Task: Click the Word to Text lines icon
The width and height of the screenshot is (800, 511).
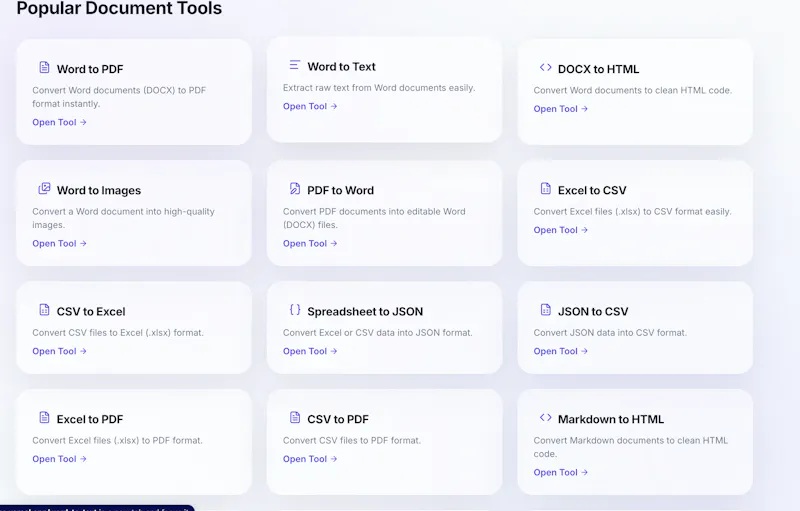Action: point(295,65)
